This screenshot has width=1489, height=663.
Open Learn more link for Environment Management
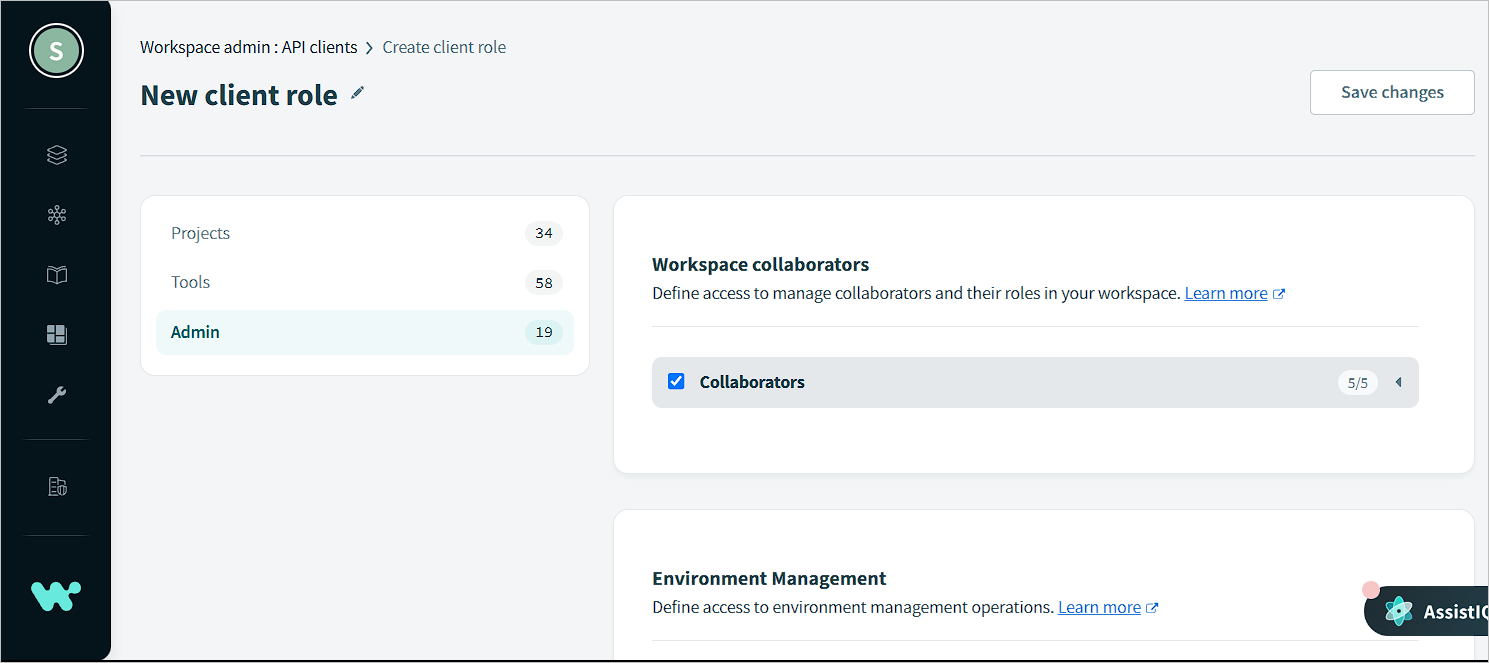coord(1099,607)
